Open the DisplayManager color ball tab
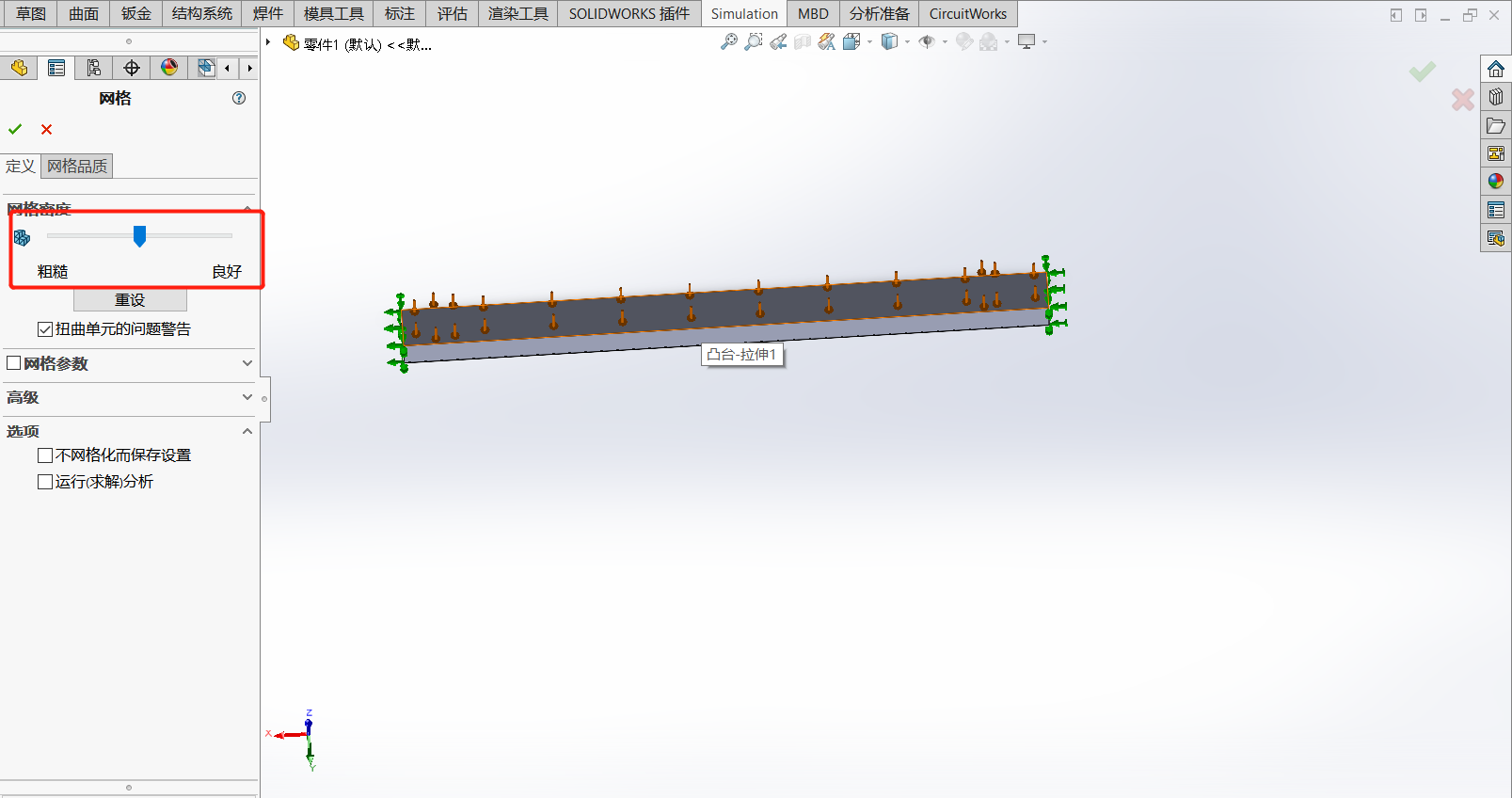The height and width of the screenshot is (798, 1512). tap(169, 68)
